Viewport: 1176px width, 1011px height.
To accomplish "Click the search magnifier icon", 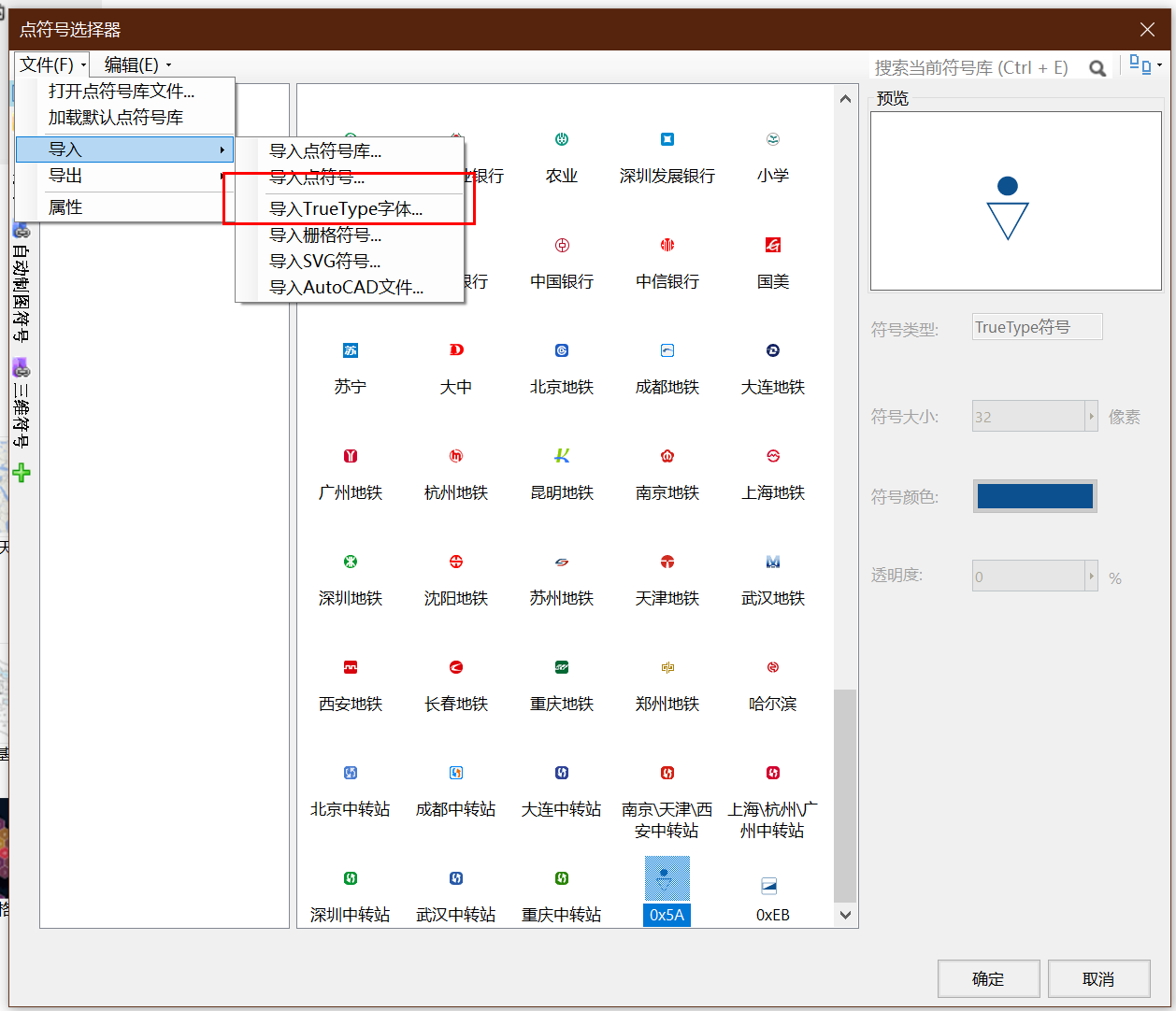I will click(x=1097, y=68).
